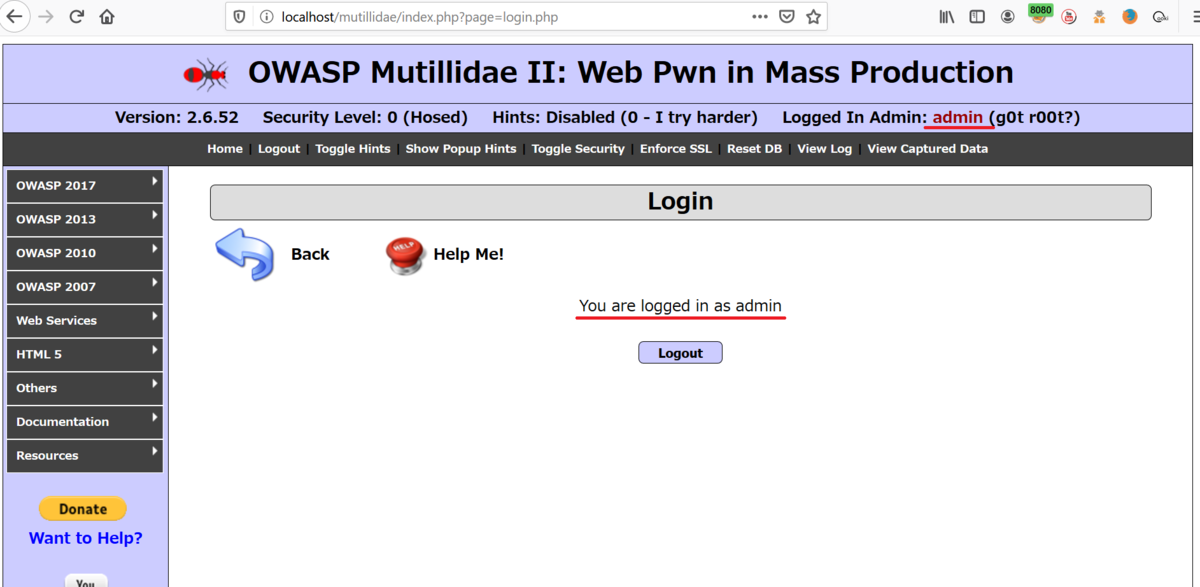Viewport: 1200px width, 587px height.
Task: Reload the page with the refresh icon
Action: click(76, 17)
